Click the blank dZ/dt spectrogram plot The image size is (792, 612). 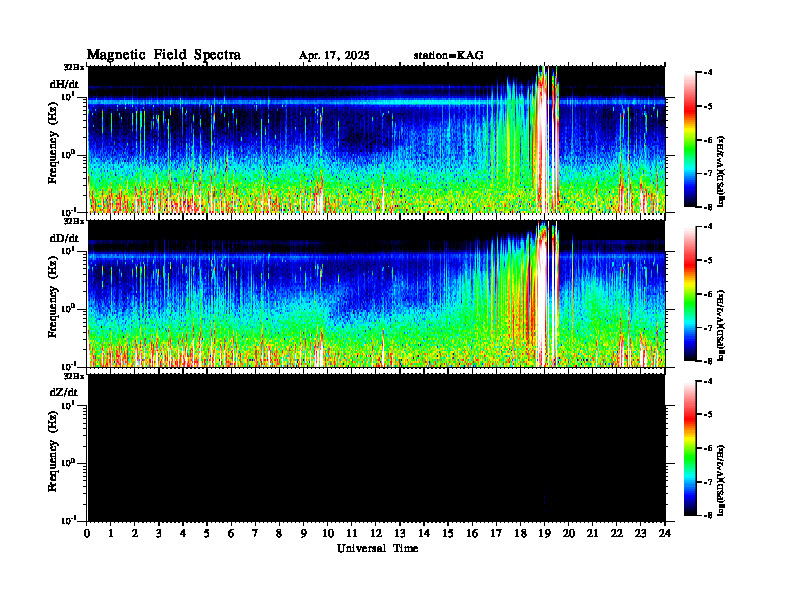pos(376,448)
